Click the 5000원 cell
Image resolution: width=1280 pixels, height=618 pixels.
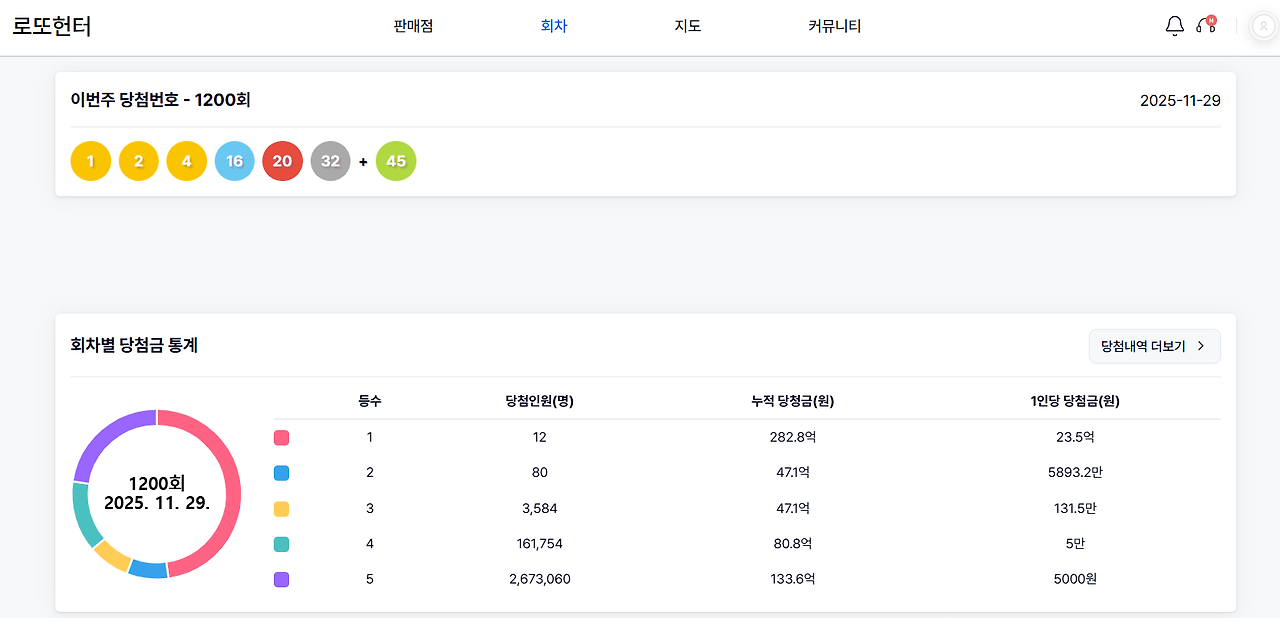1075,579
